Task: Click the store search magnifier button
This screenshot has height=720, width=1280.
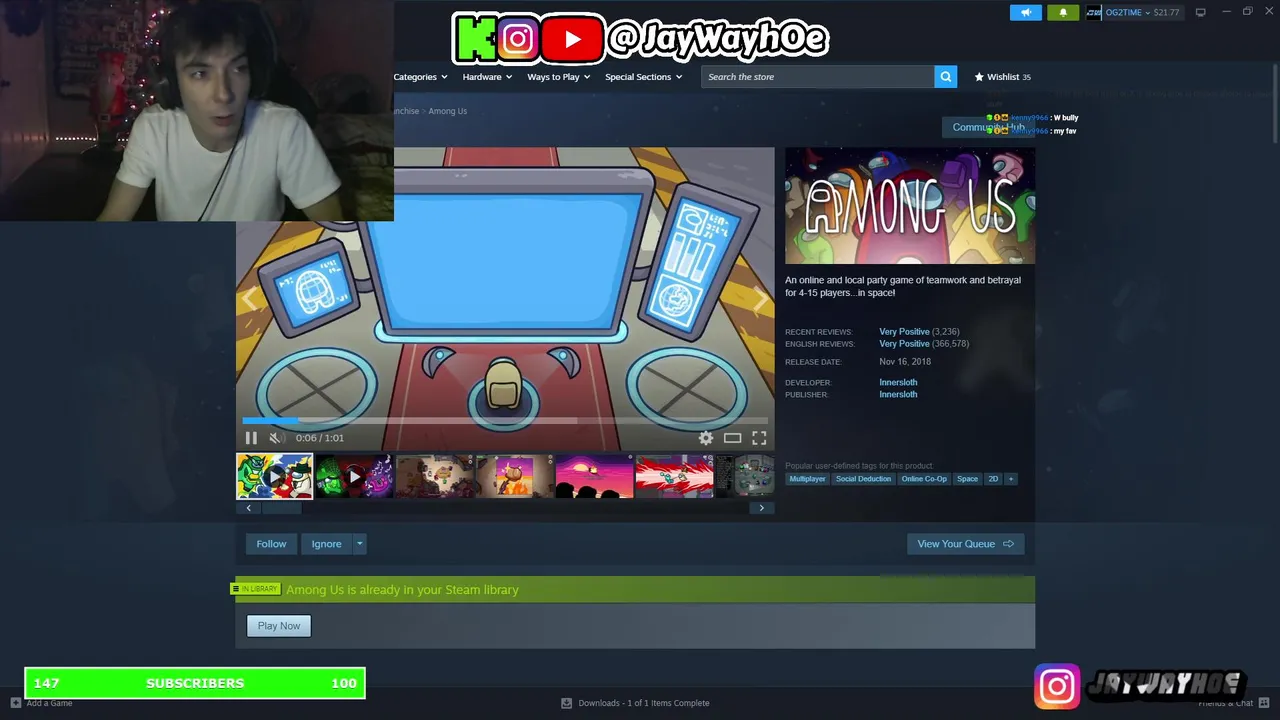Action: (946, 77)
